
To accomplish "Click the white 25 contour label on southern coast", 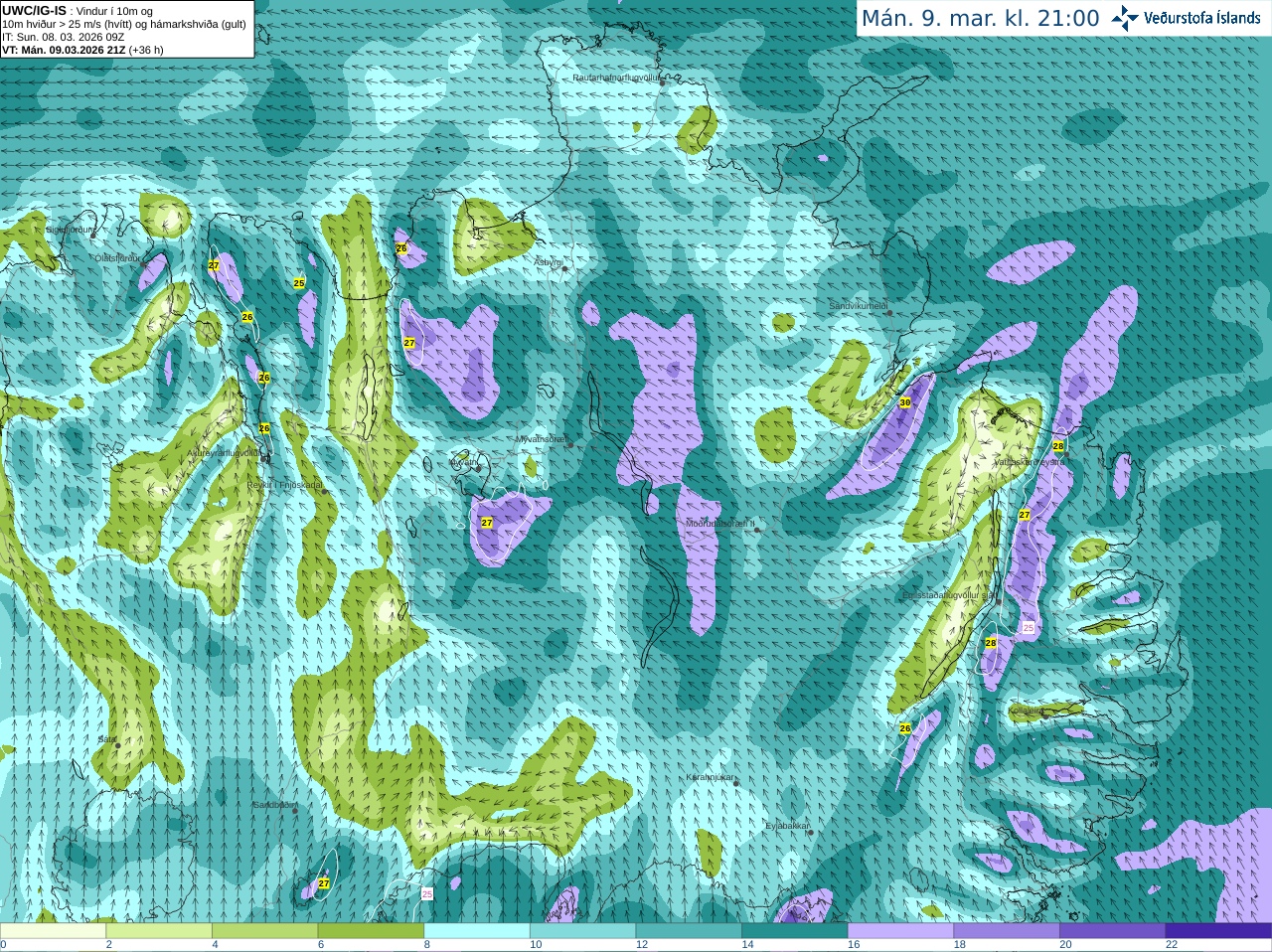I will [427, 894].
